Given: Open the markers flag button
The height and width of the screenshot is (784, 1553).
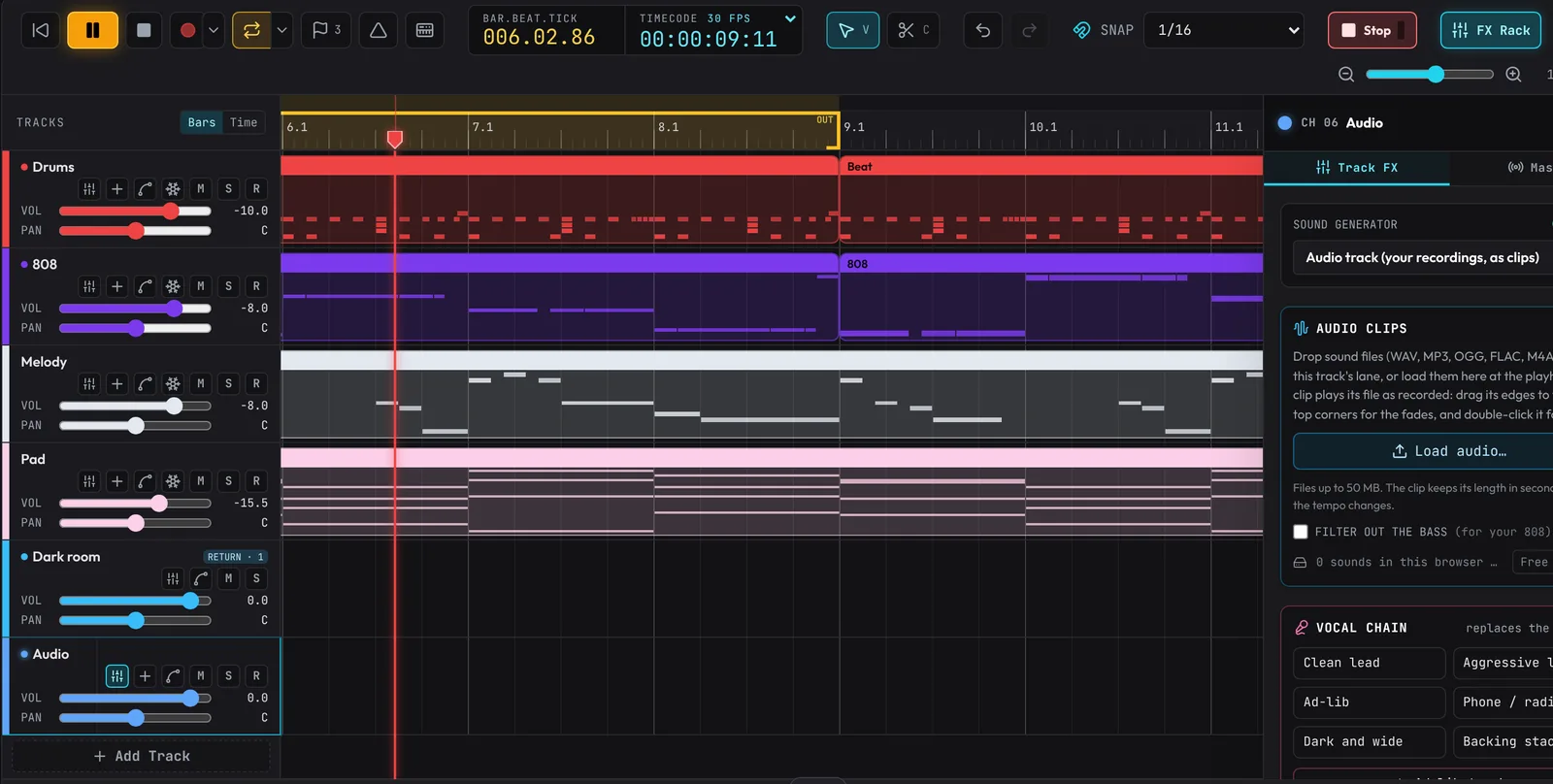Looking at the screenshot, I should [326, 30].
